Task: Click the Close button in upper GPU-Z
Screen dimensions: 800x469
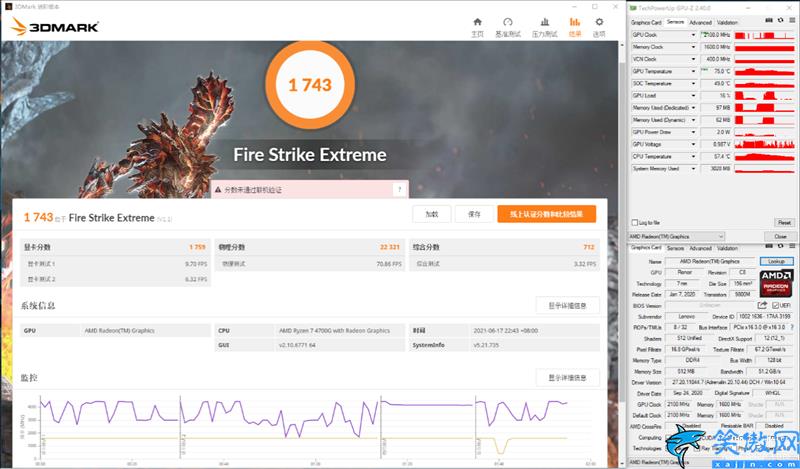Action: 780,237
